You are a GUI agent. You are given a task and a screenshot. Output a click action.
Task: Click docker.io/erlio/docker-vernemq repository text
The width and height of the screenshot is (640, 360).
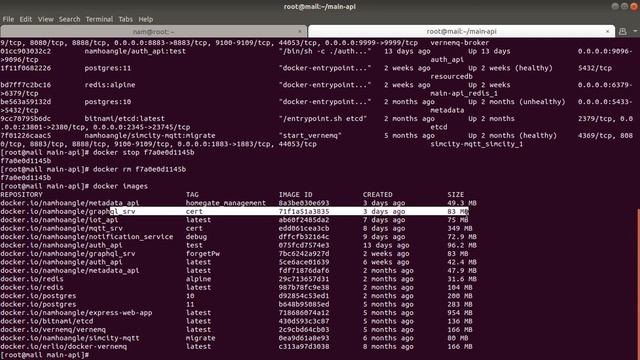click(63, 347)
